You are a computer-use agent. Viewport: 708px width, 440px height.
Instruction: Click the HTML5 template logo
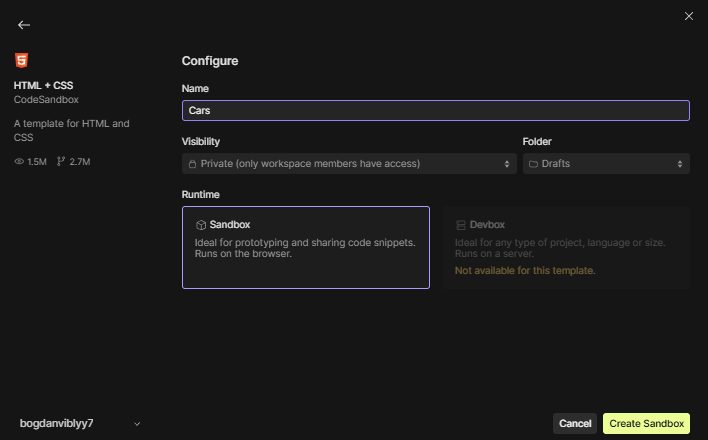point(22,61)
